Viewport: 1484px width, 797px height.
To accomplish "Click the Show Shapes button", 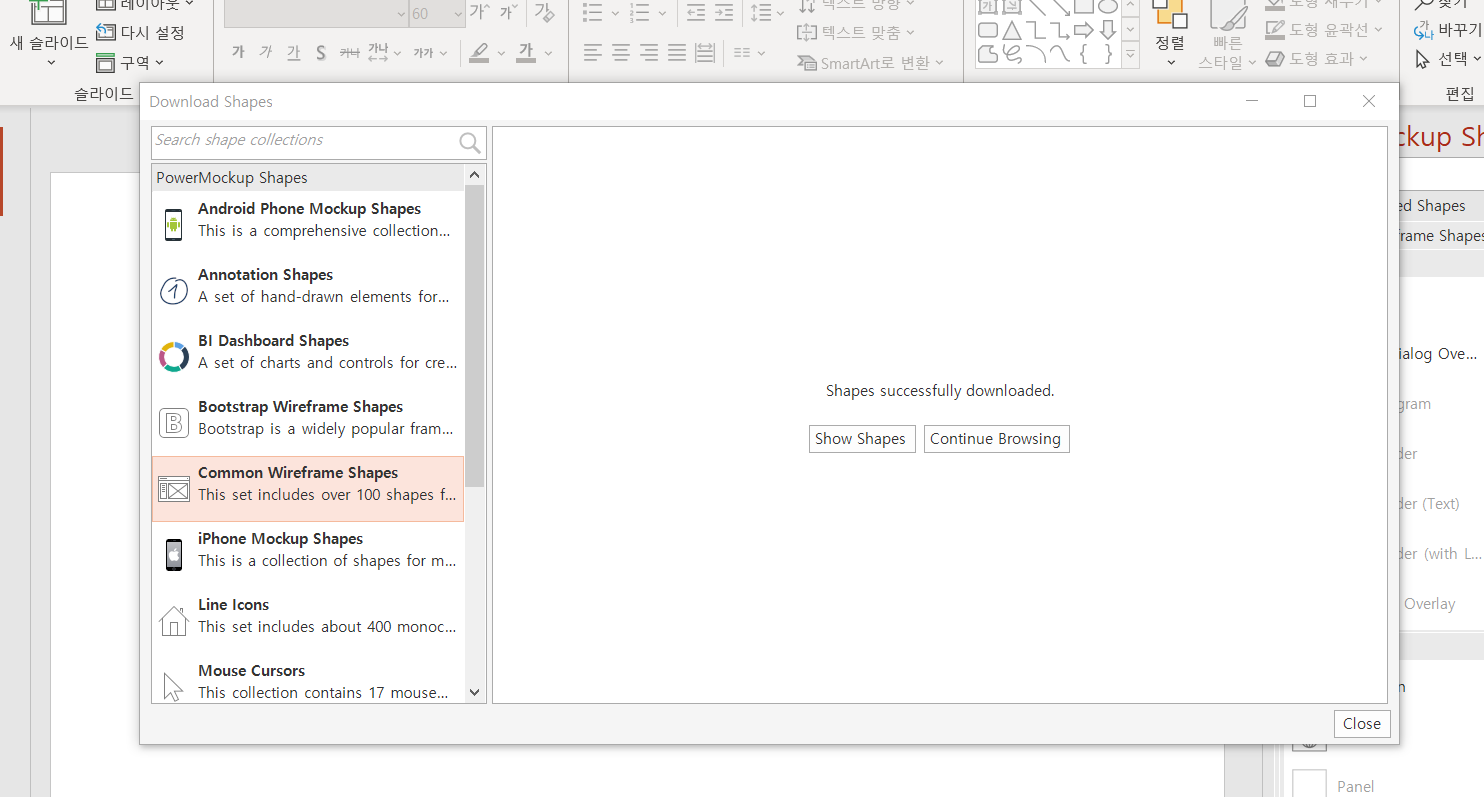I will tap(862, 439).
